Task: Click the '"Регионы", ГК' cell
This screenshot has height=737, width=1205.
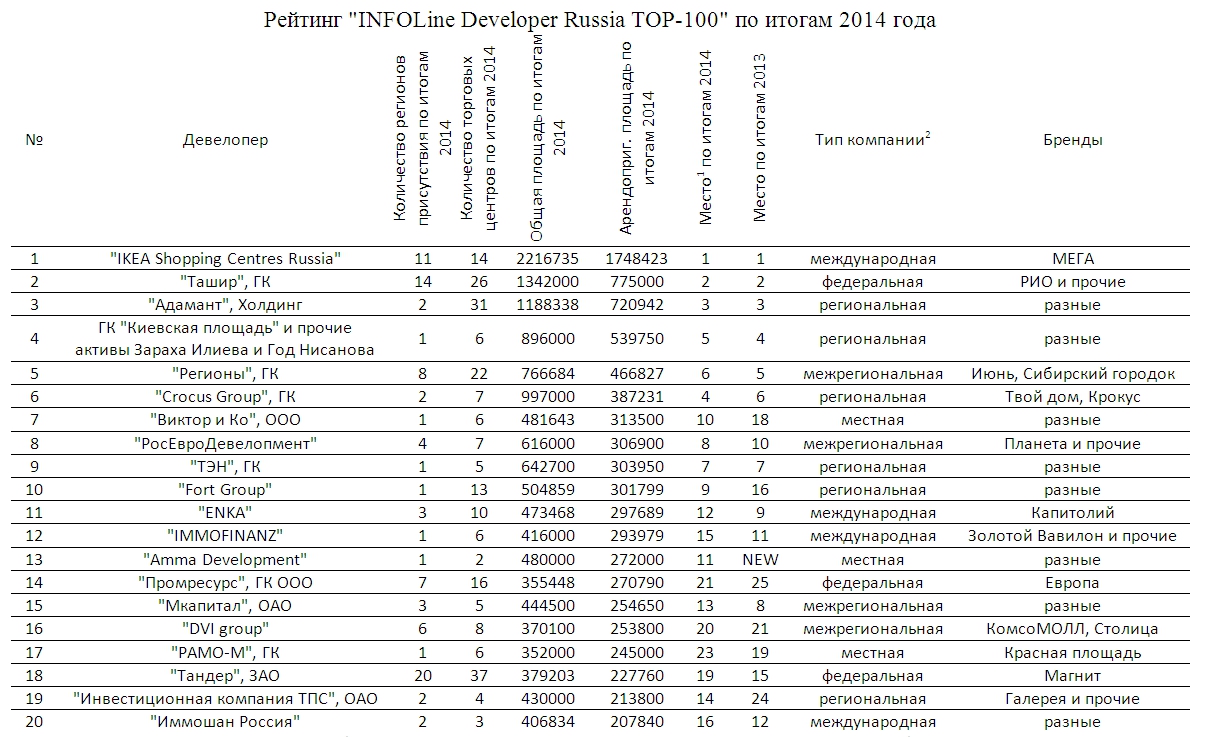Action: 225,374
